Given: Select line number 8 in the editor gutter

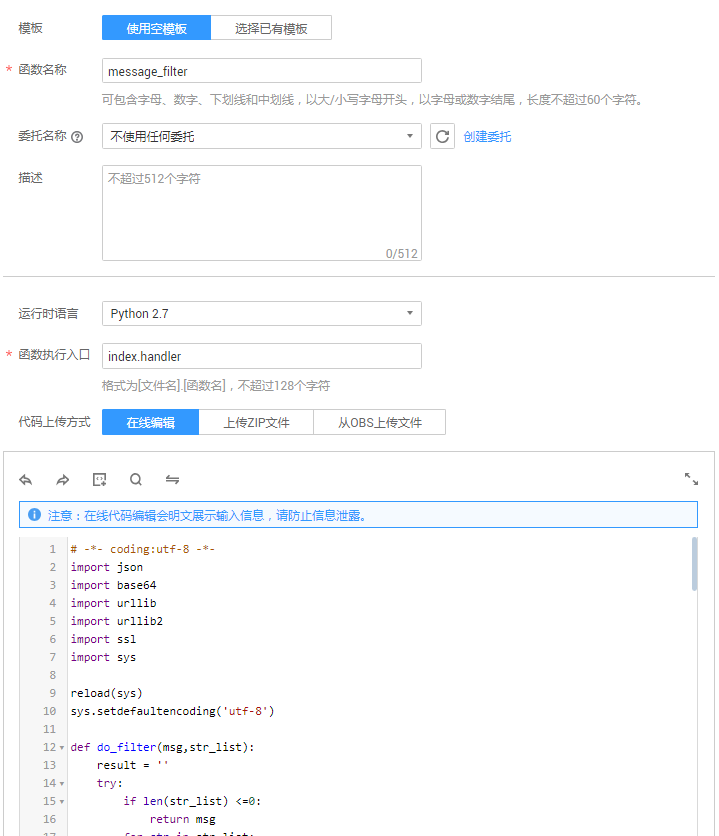Looking at the screenshot, I should point(53,676).
